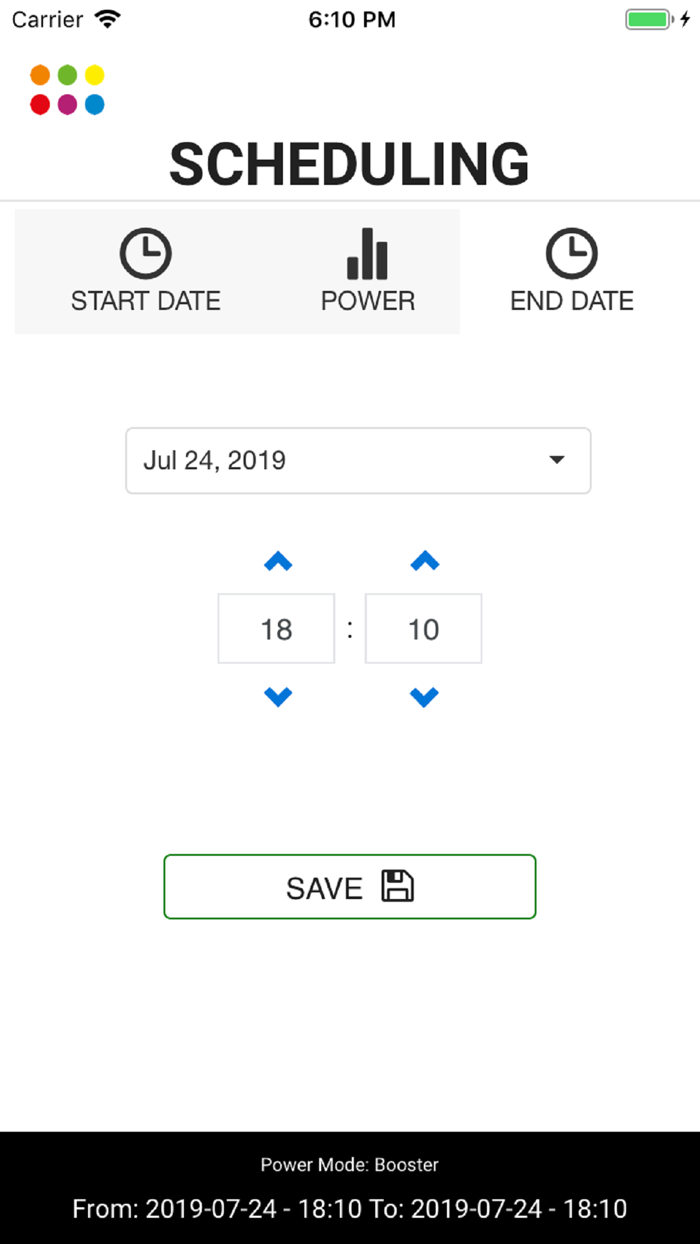
Task: Click the hour value field showing 18
Action: tap(276, 629)
